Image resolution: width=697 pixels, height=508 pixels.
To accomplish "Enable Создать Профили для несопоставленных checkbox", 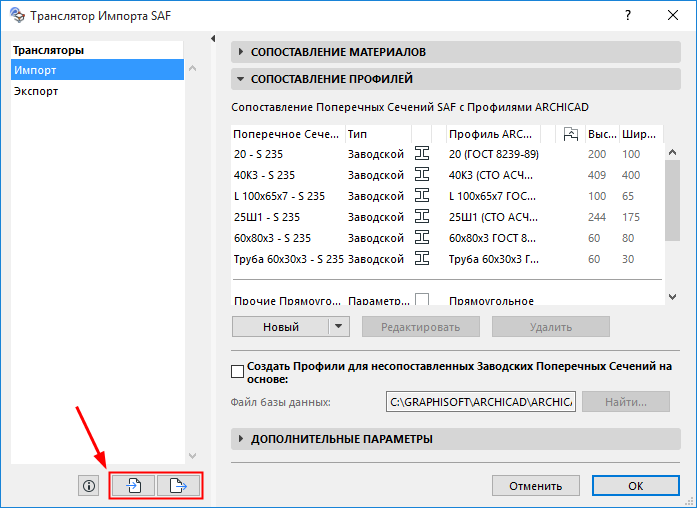I will coord(237,372).
